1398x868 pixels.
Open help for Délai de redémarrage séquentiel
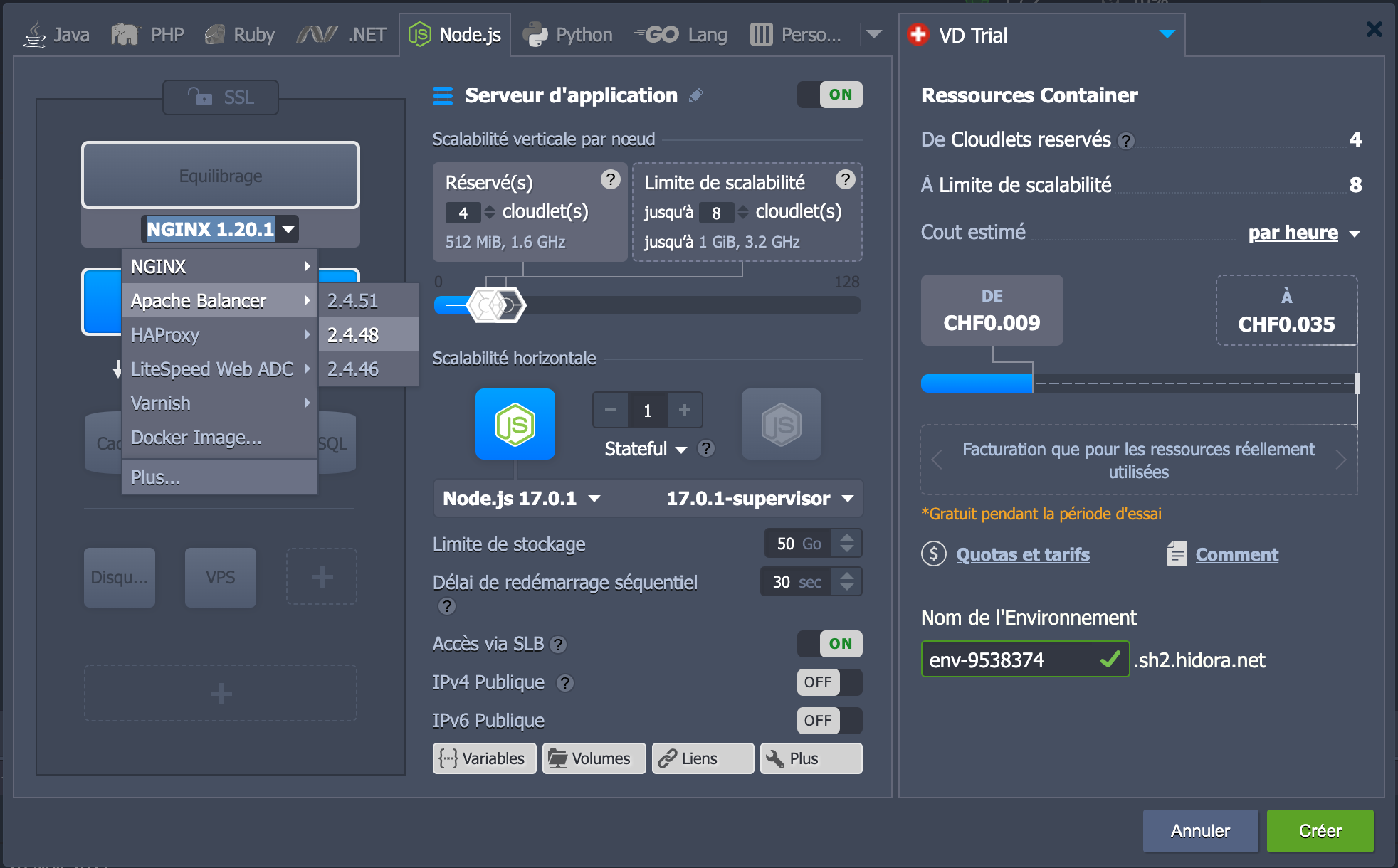click(446, 606)
